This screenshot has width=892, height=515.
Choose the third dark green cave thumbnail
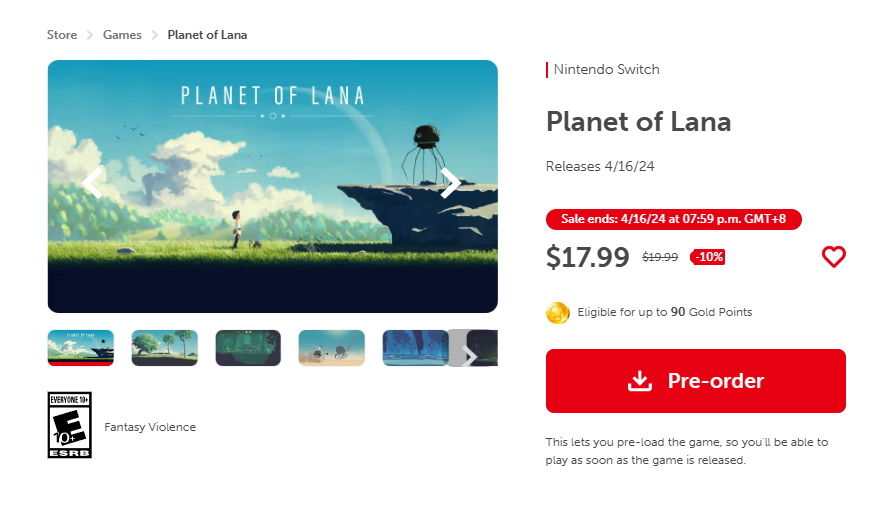tap(248, 348)
